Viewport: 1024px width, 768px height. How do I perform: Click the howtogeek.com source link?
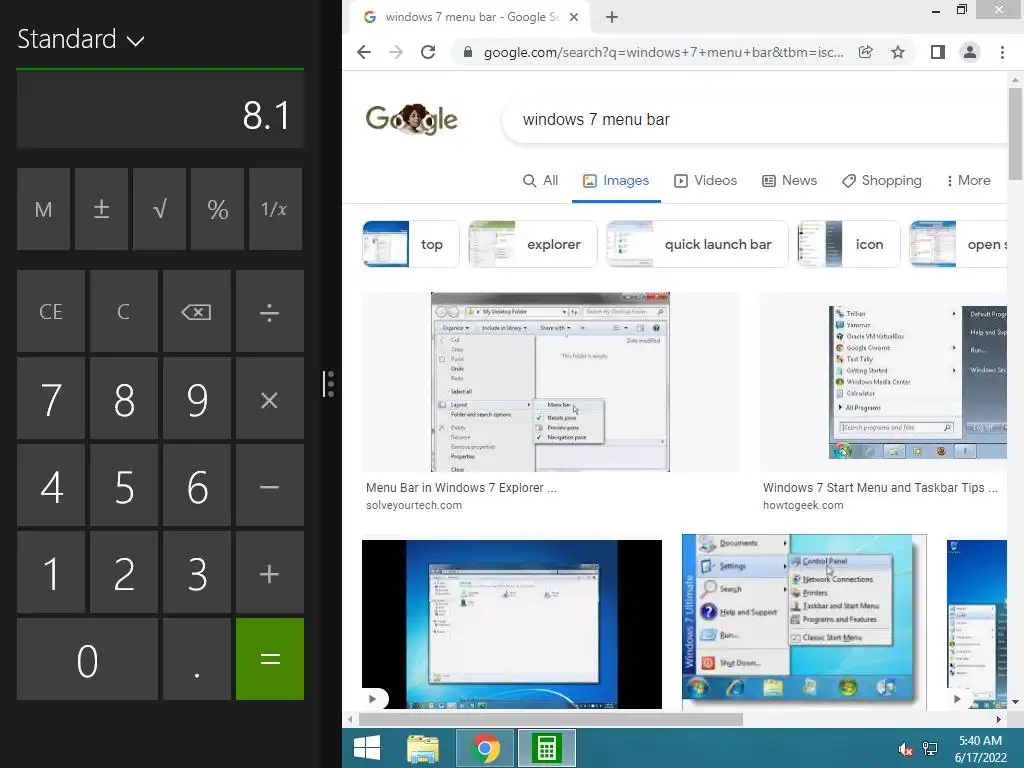click(803, 505)
